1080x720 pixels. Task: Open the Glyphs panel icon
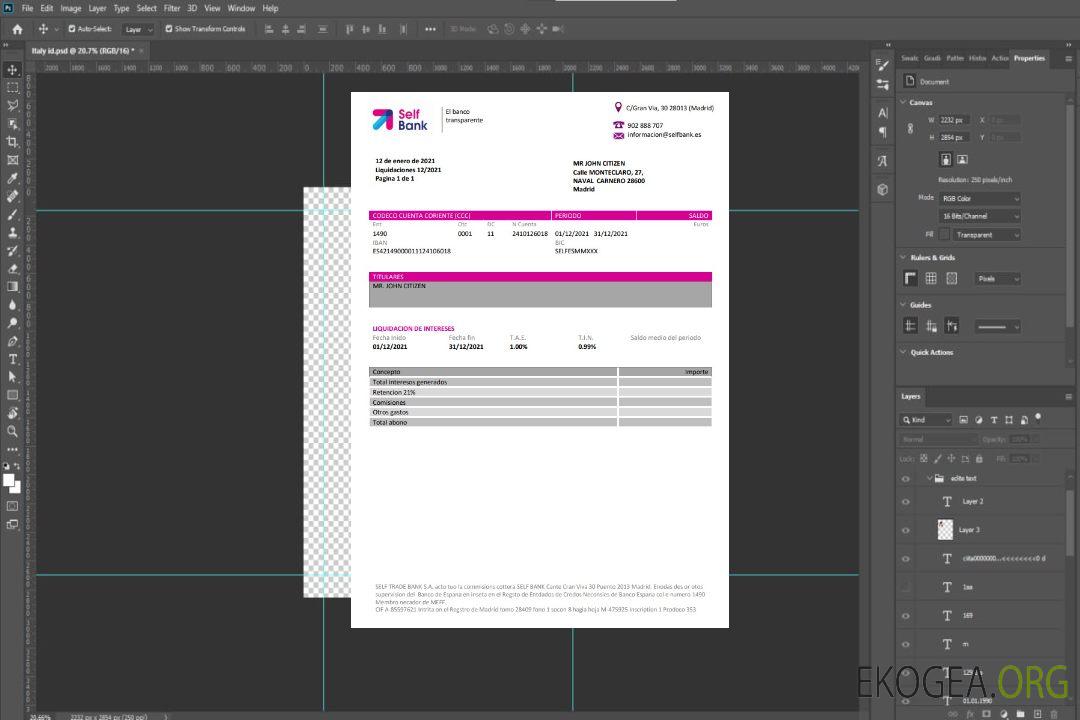[x=883, y=161]
